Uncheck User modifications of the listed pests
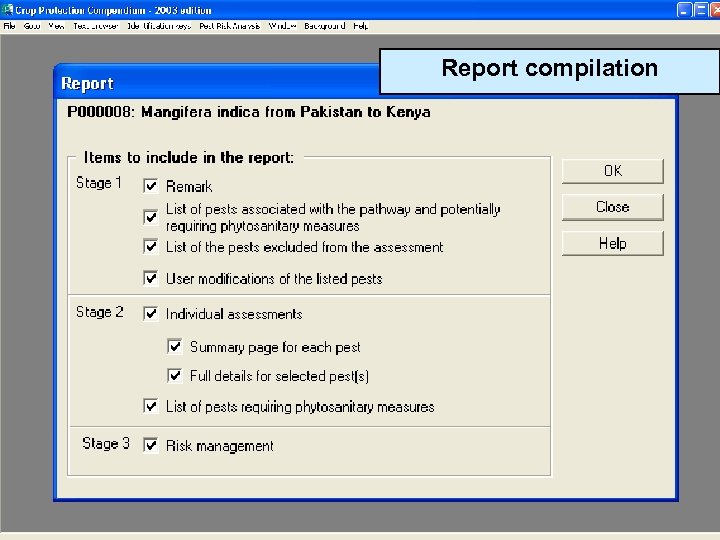The height and width of the screenshot is (540, 720). point(151,278)
